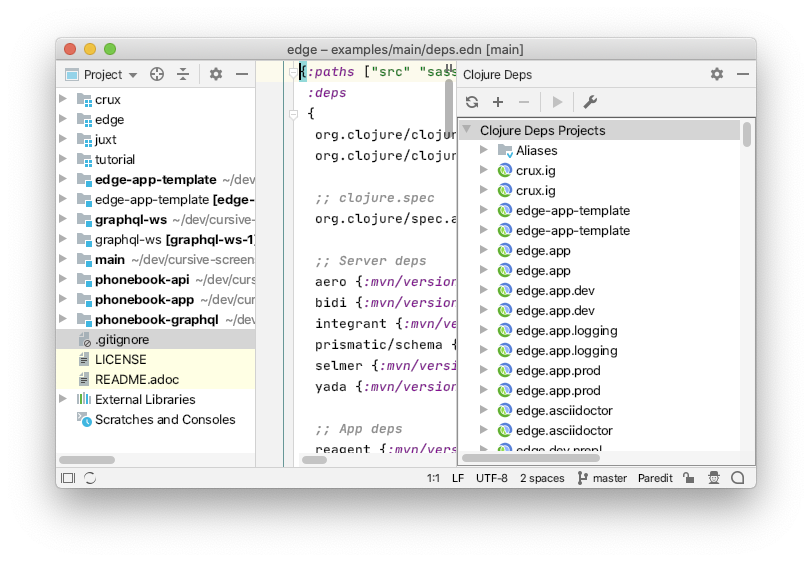812x562 pixels.
Task: Click the Project panel horizontal scrollbar
Action: click(x=87, y=460)
